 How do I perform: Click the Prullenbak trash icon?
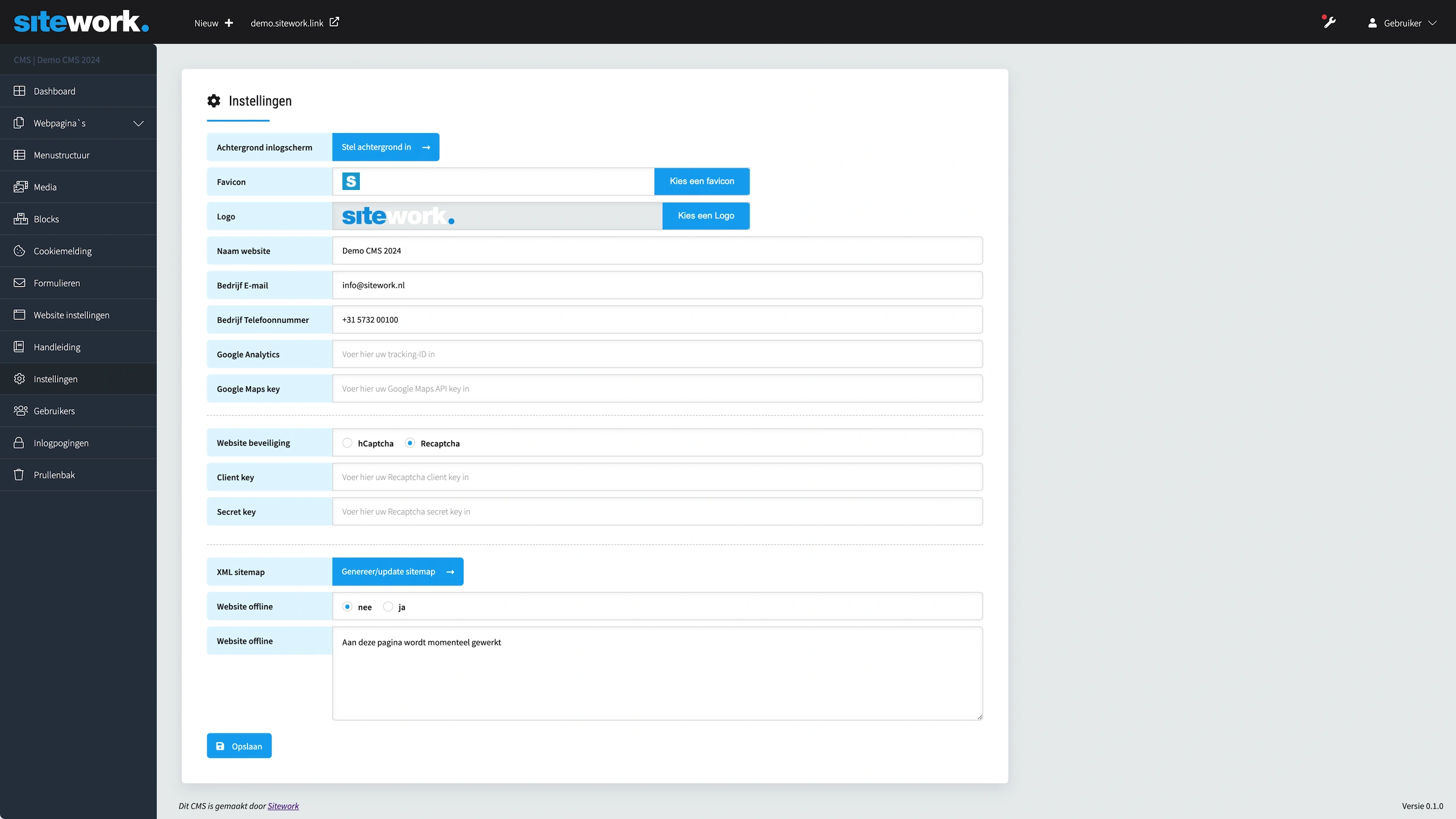(x=19, y=475)
